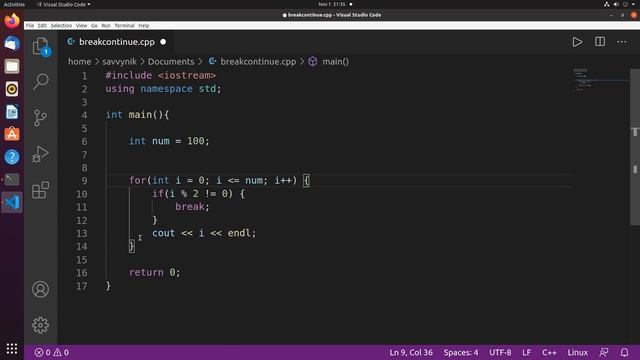Click feedback icon in status bar
The height and width of the screenshot is (360, 640).
(x=604, y=352)
